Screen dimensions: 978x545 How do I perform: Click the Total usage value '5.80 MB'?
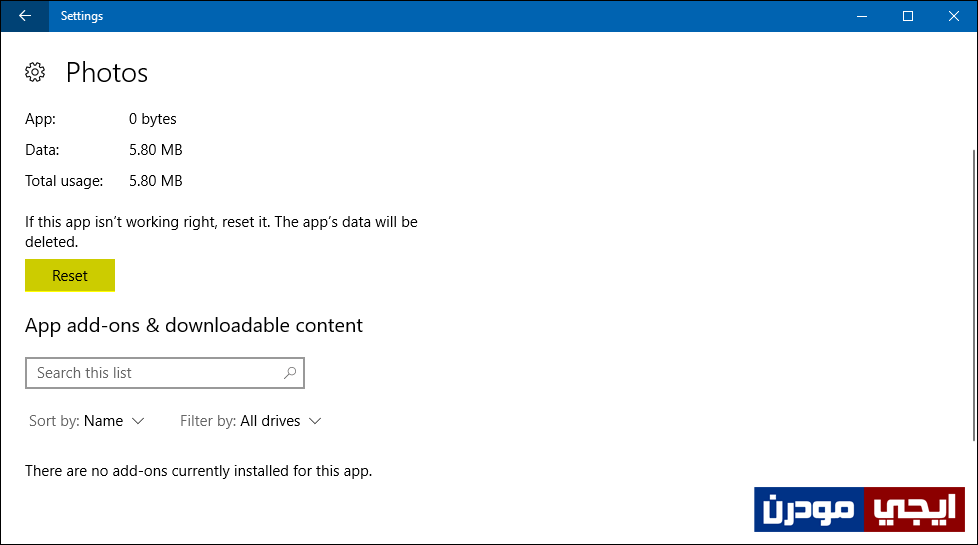[156, 181]
